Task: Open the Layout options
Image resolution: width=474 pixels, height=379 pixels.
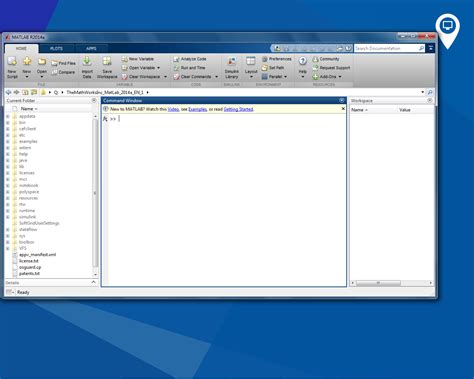Action: click(x=251, y=68)
